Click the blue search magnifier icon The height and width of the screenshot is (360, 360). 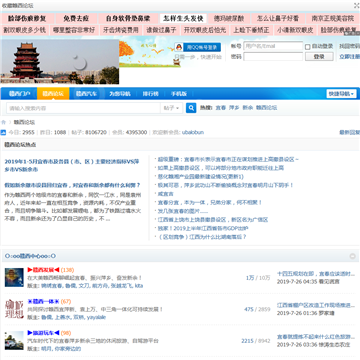pyautogui.click(x=191, y=108)
